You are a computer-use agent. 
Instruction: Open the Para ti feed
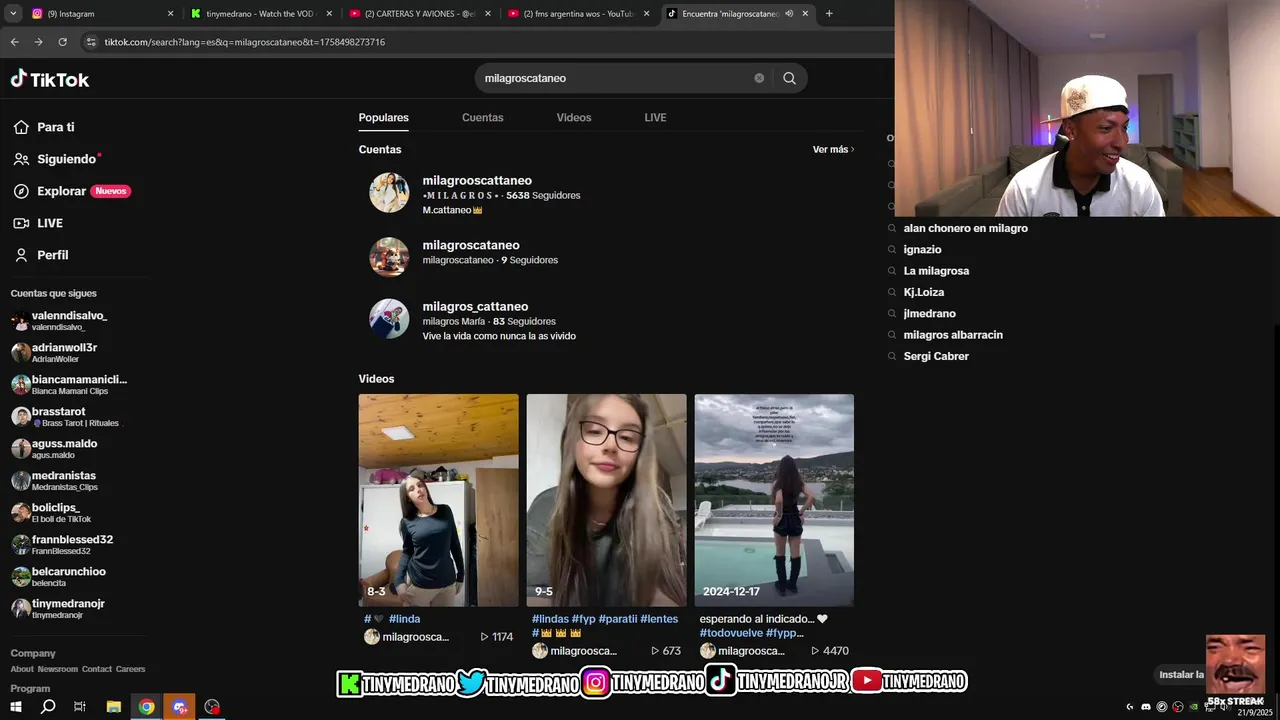[x=44, y=127]
